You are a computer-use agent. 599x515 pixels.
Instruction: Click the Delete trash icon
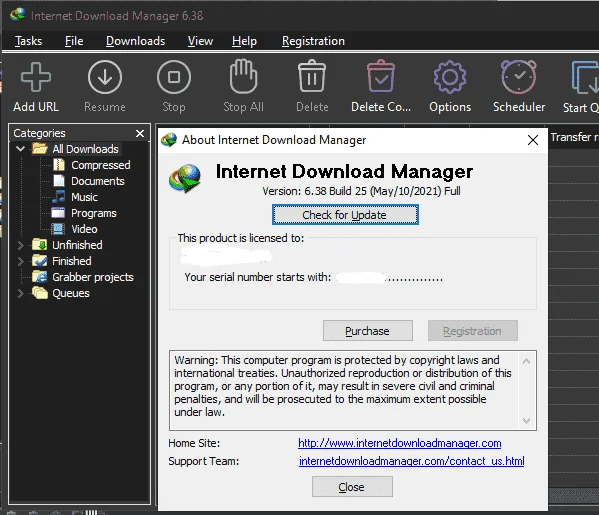click(x=312, y=76)
